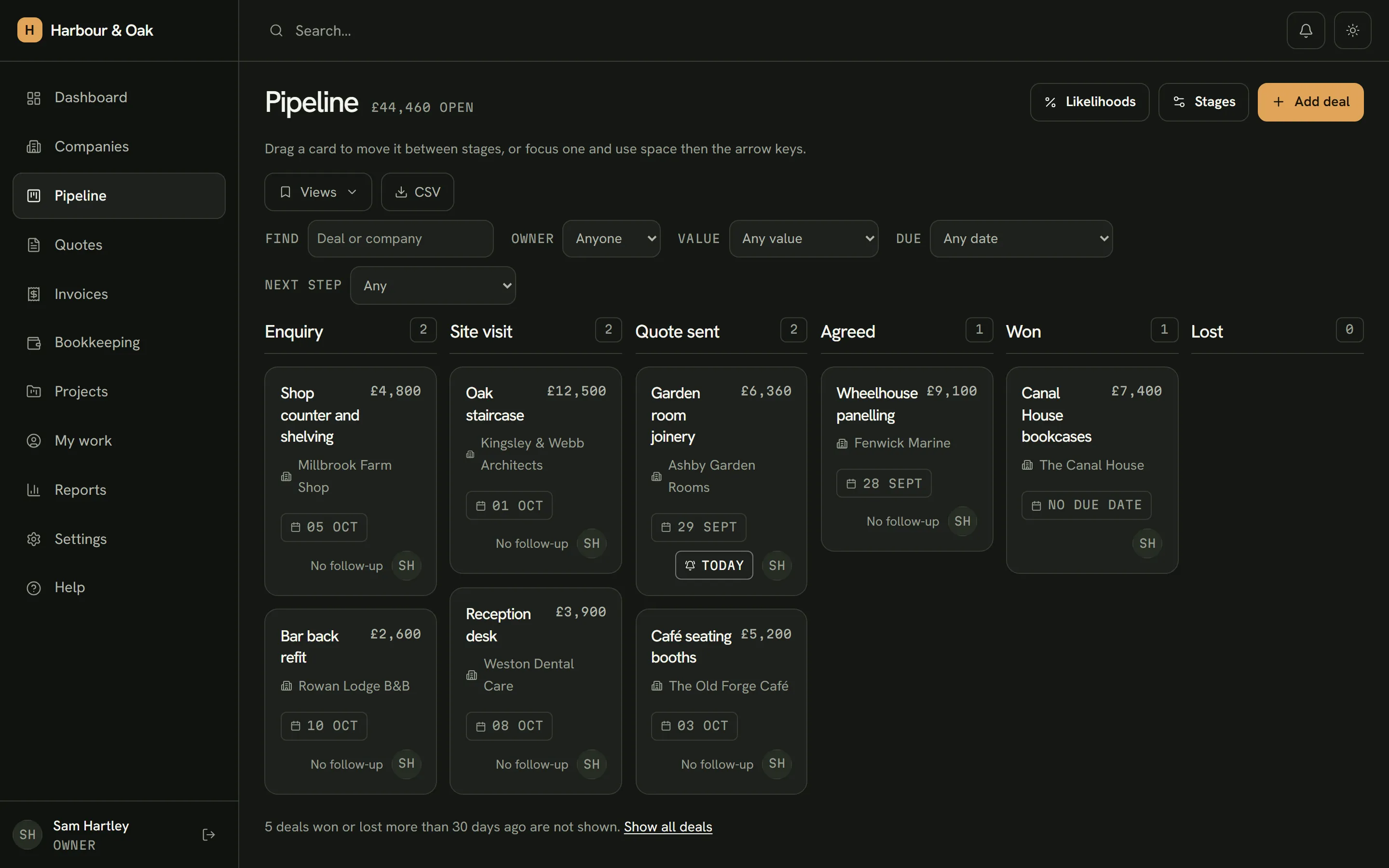Open the Wheelhouse panelling deal title

pos(876,404)
